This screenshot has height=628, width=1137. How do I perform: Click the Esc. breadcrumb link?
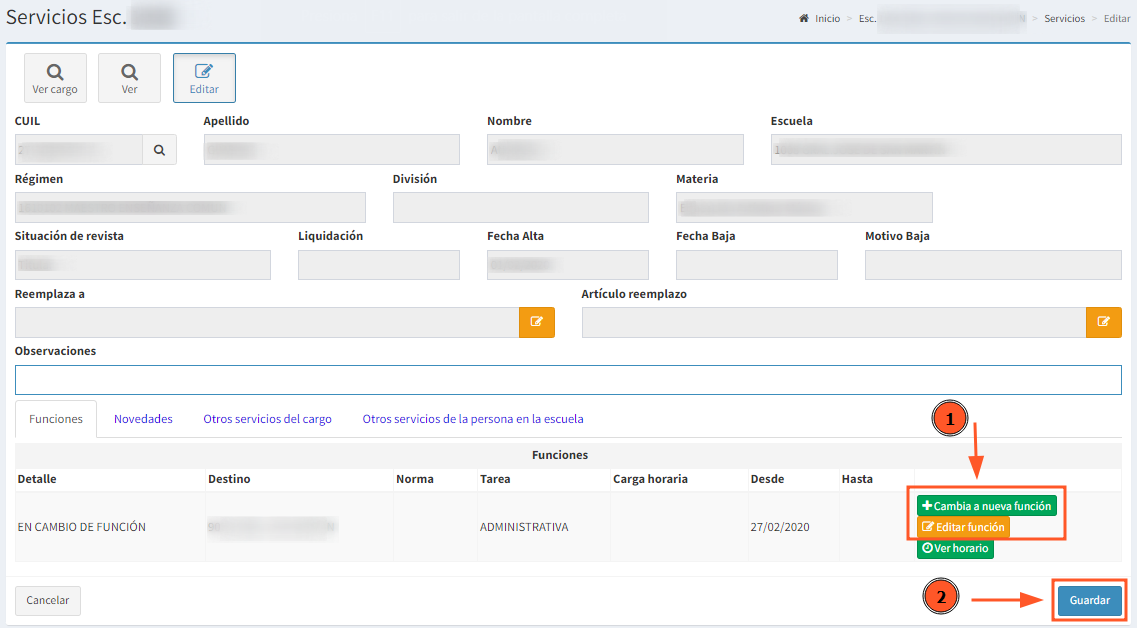point(943,19)
